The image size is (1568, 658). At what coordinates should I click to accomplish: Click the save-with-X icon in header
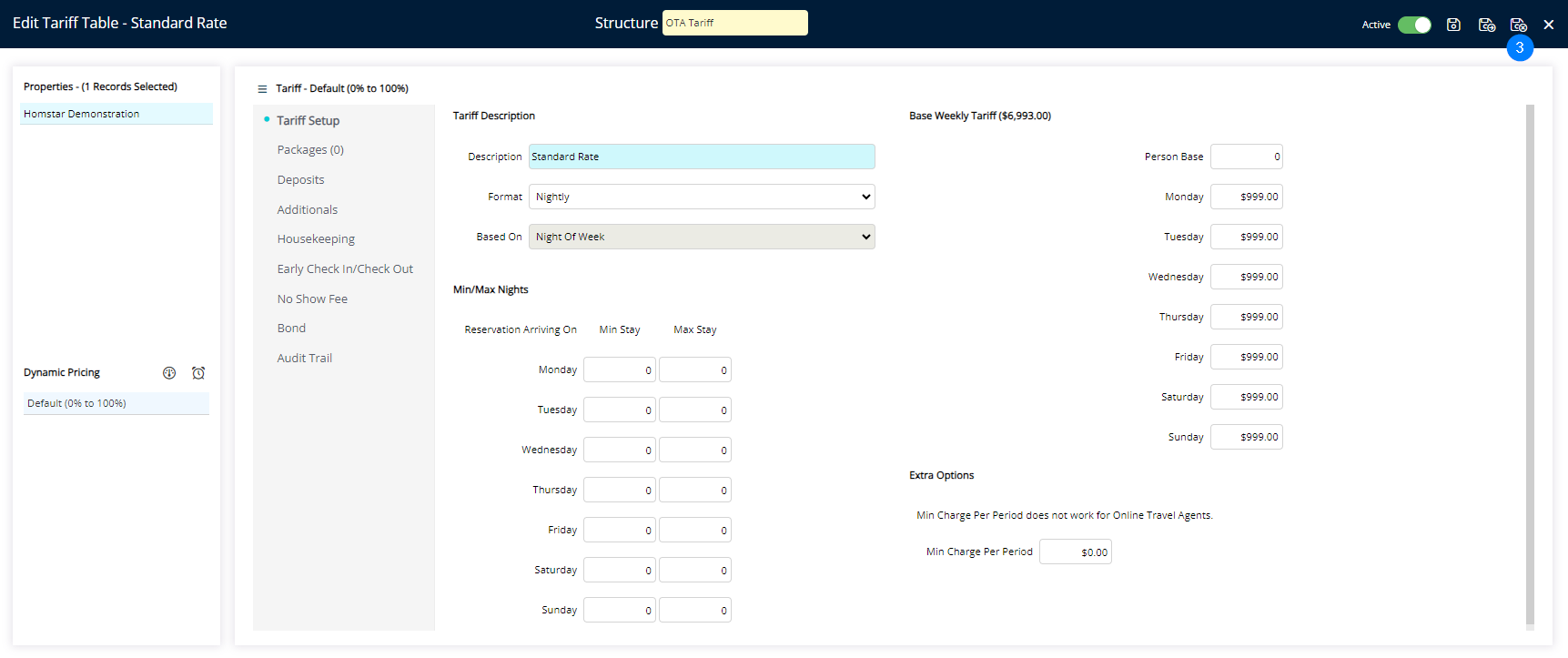pos(1518,25)
